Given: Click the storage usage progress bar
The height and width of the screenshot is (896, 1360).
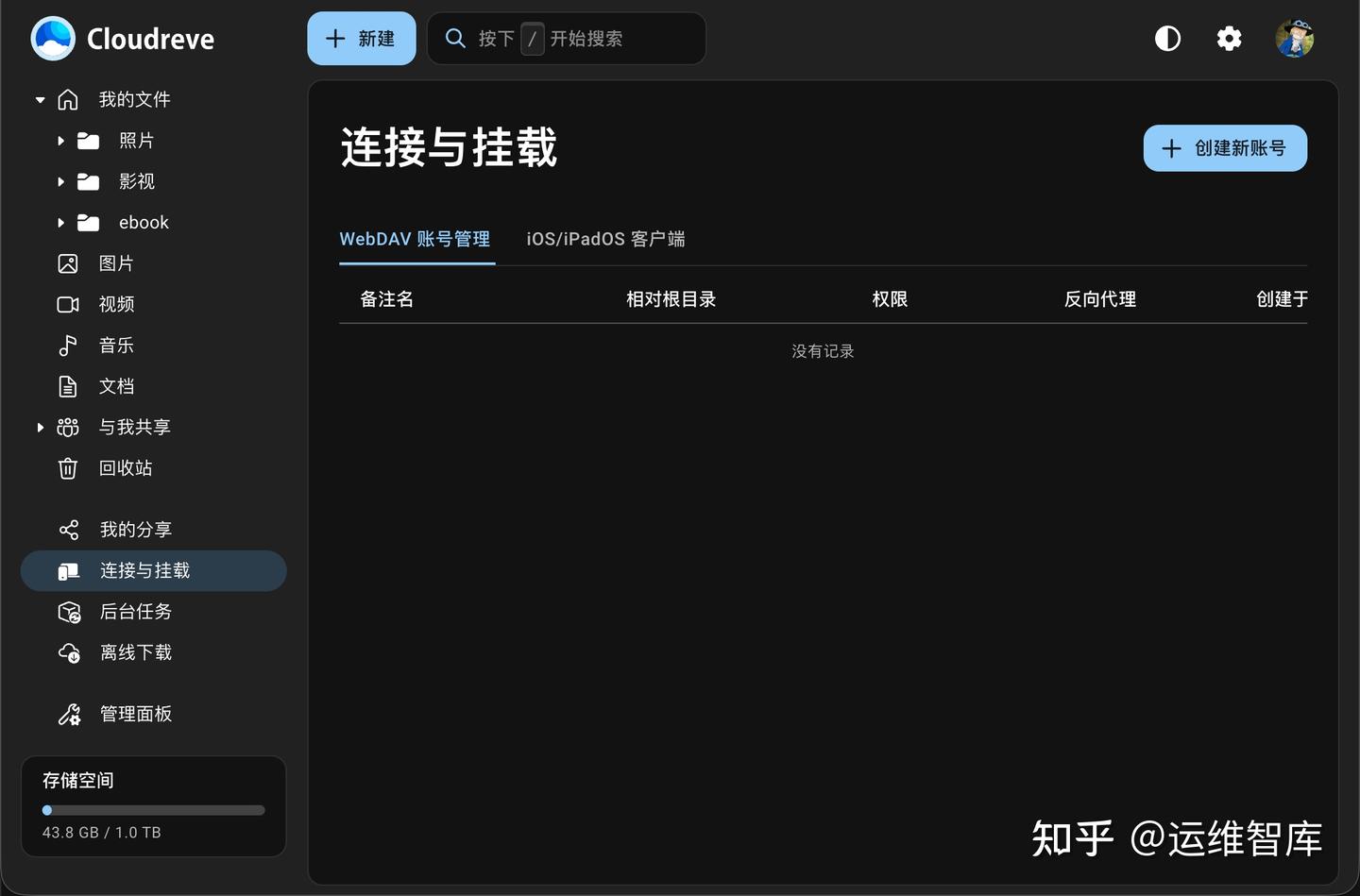Looking at the screenshot, I should [x=153, y=810].
